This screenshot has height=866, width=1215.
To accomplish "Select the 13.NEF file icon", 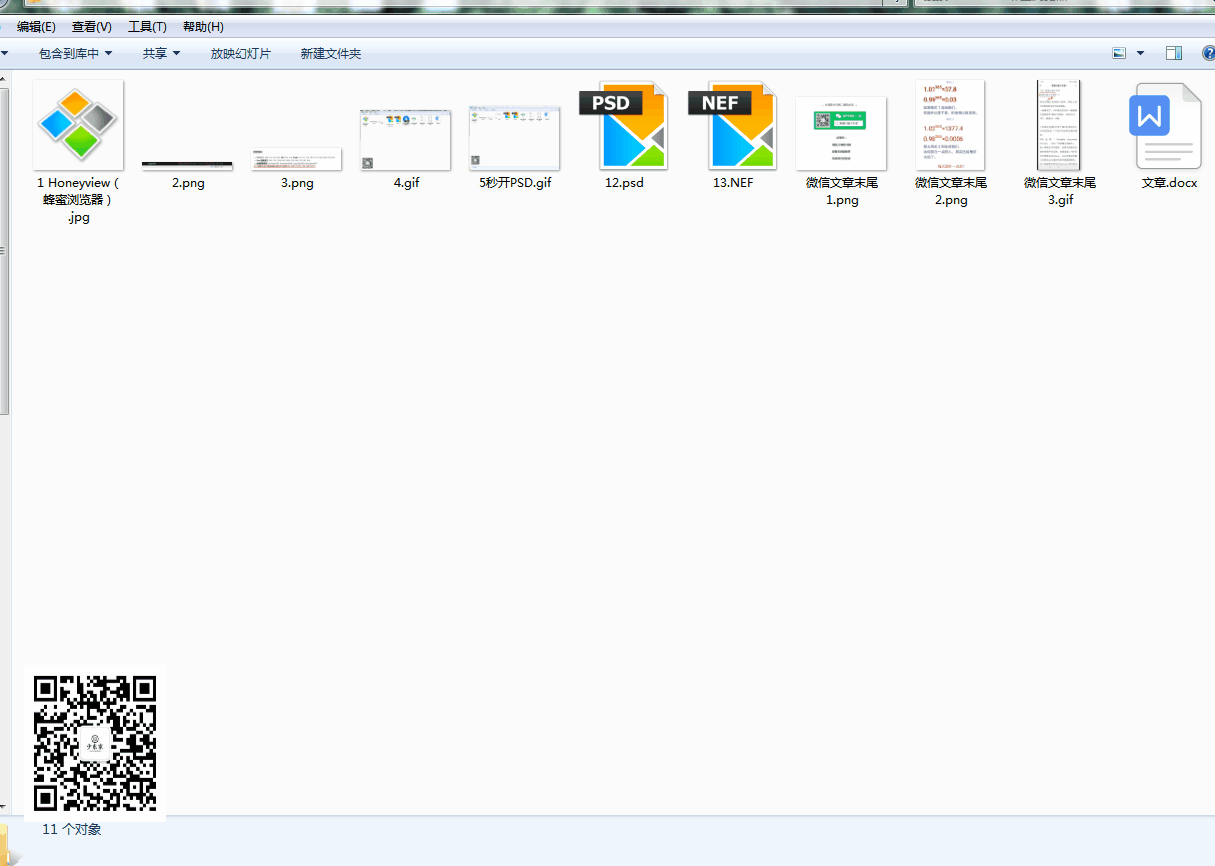I will (x=732, y=125).
